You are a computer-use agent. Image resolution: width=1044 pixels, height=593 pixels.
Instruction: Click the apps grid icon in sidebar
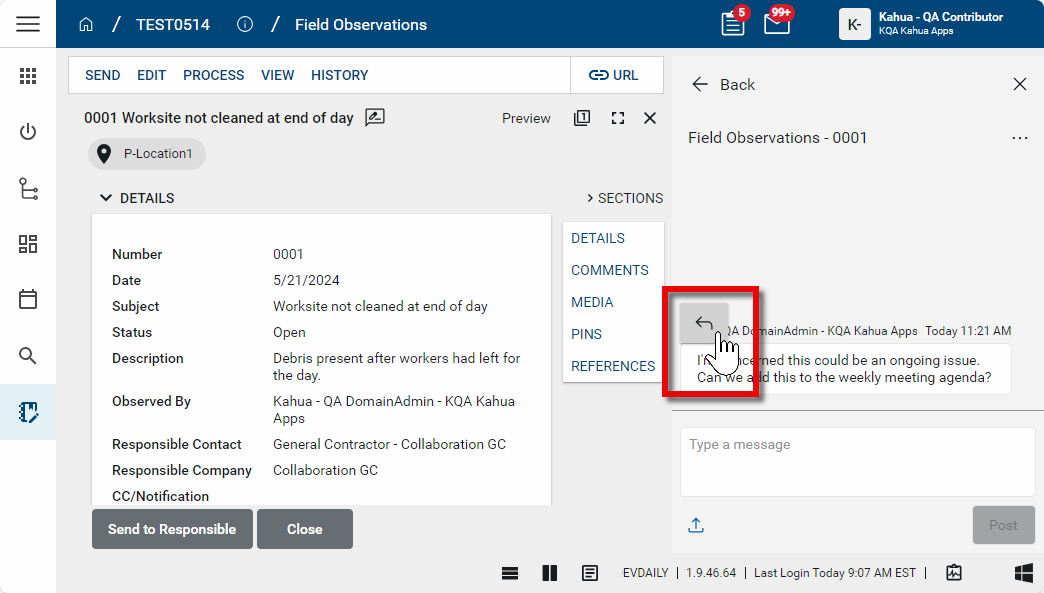[x=28, y=76]
